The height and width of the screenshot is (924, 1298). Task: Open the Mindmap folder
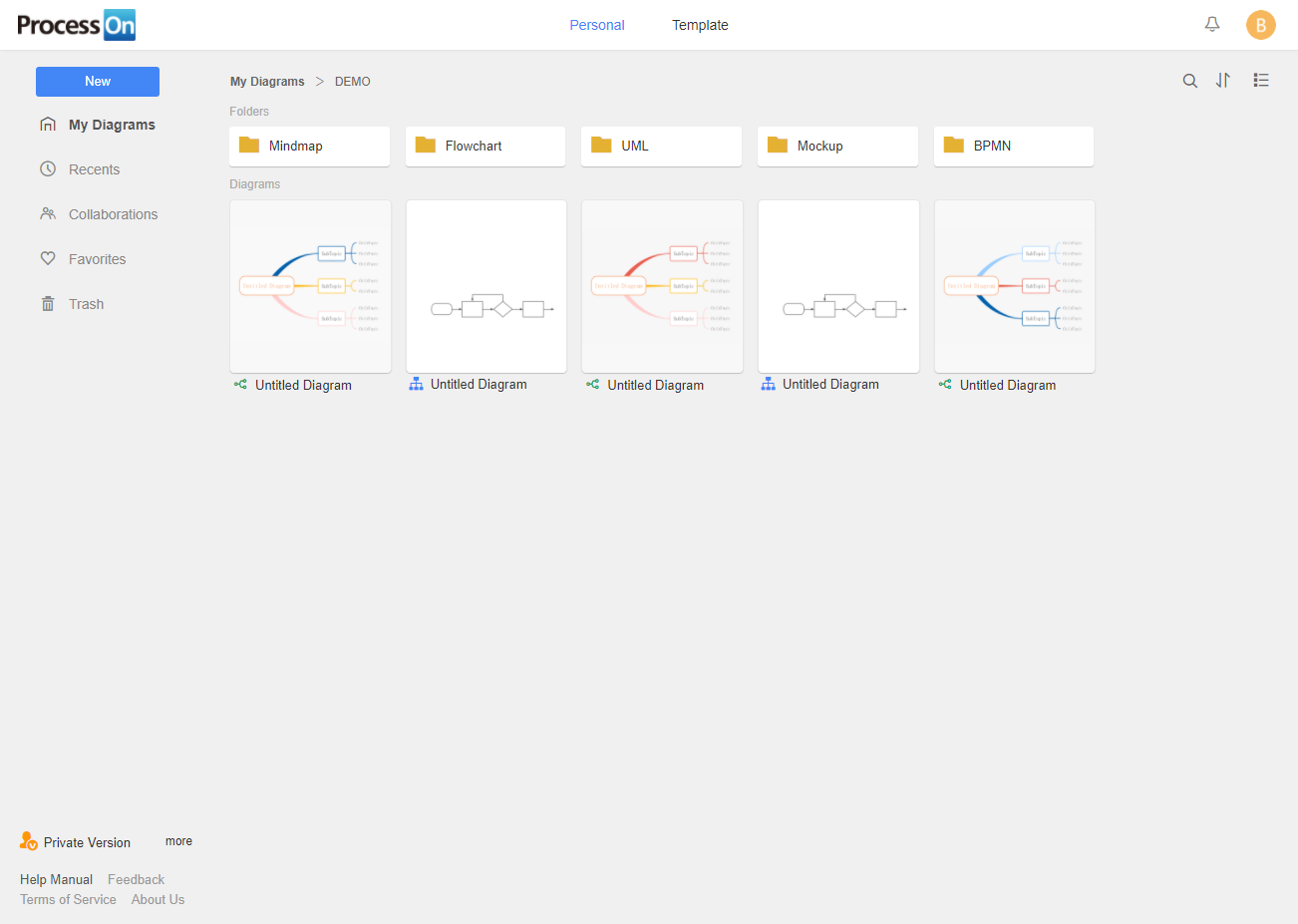point(309,146)
